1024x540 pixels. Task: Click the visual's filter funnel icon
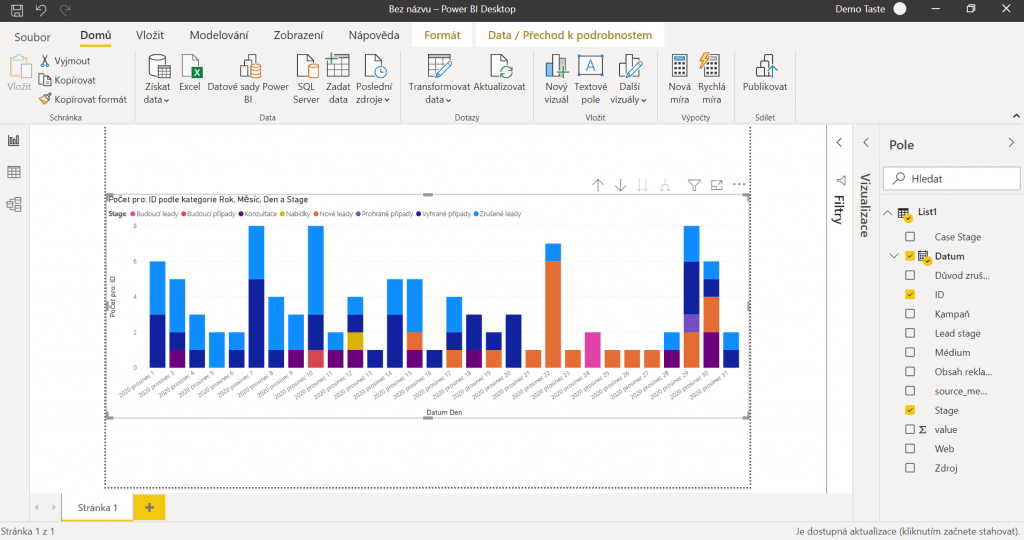click(x=694, y=185)
